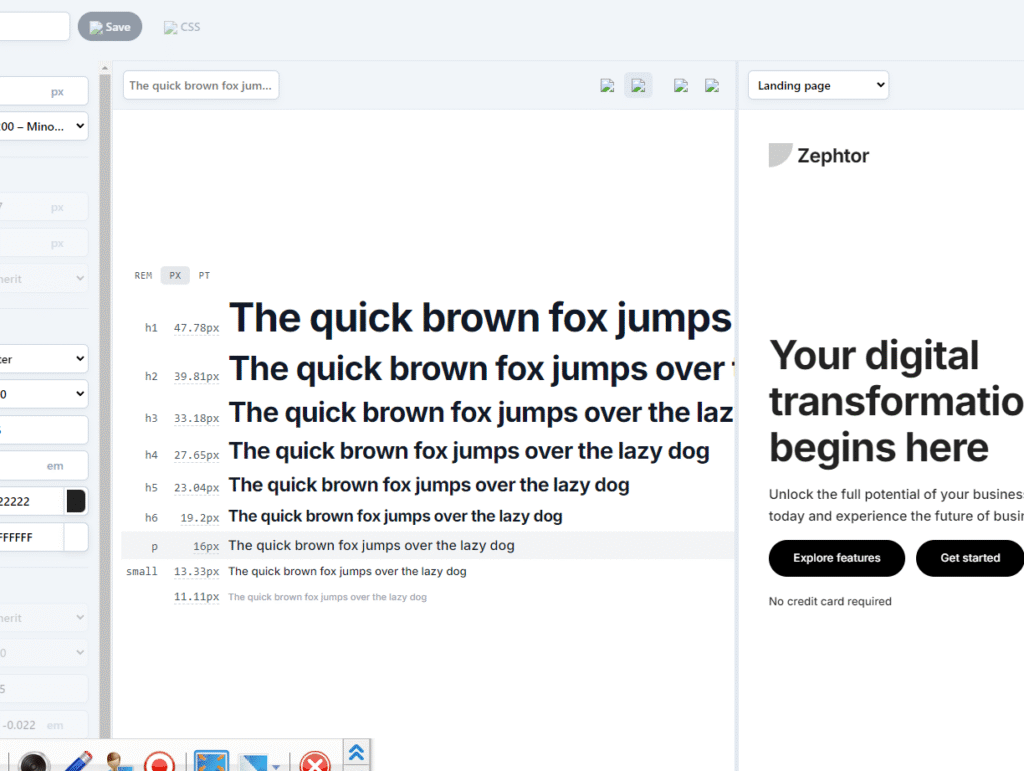Click the Explore features button

pos(836,558)
